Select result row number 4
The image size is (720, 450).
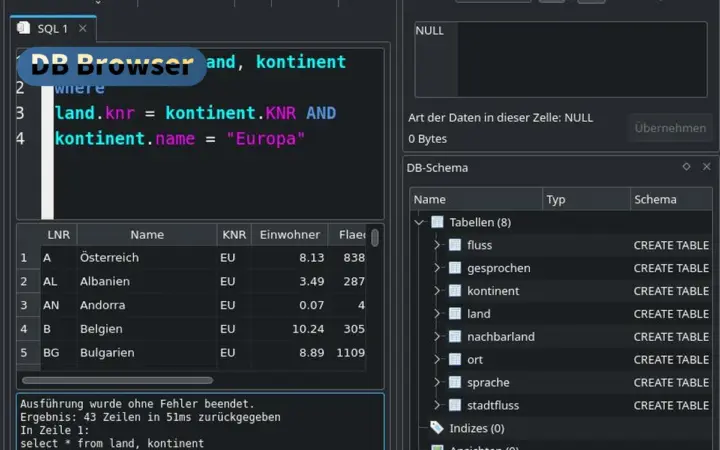[x=28, y=329]
